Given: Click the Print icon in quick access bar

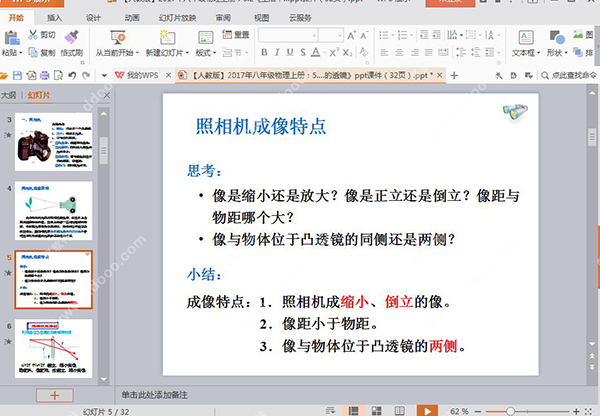Looking at the screenshot, I should tap(45, 76).
